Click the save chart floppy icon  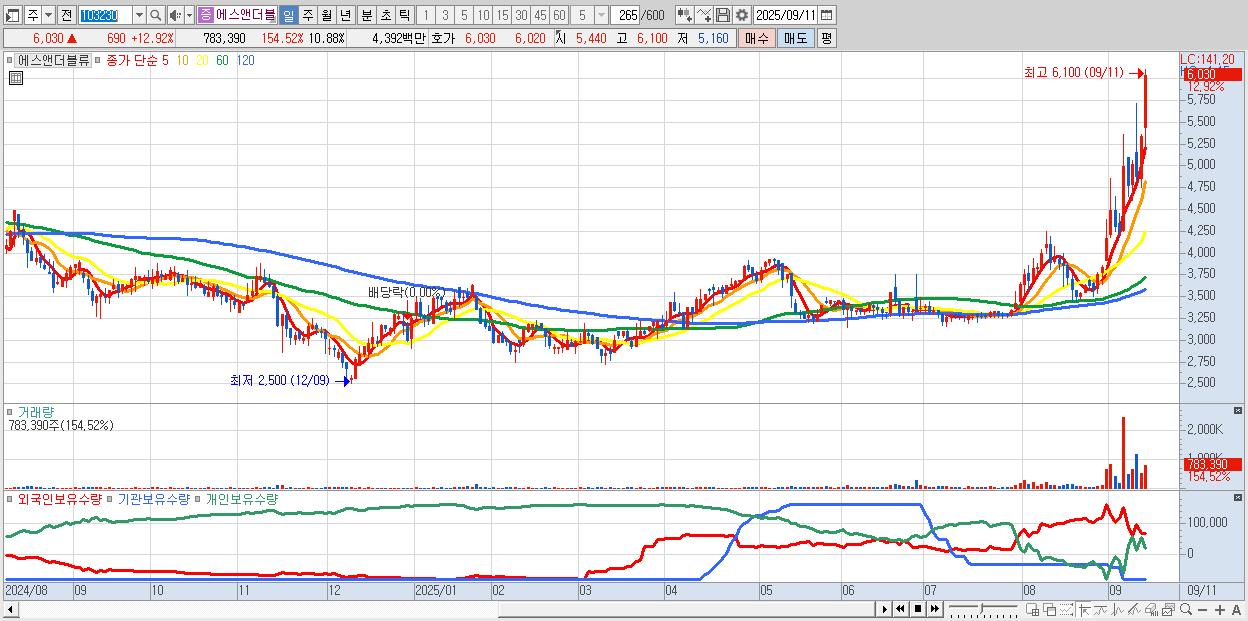[723, 15]
